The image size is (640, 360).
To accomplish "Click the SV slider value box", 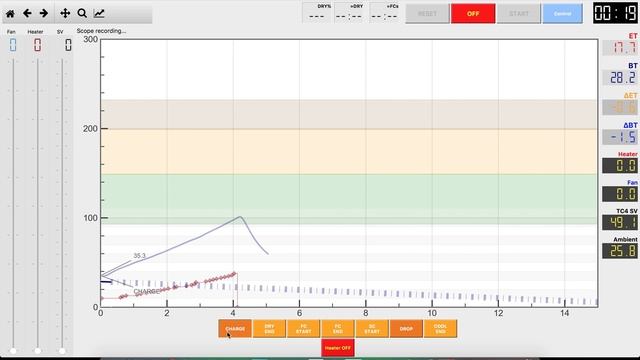I will pos(68,44).
